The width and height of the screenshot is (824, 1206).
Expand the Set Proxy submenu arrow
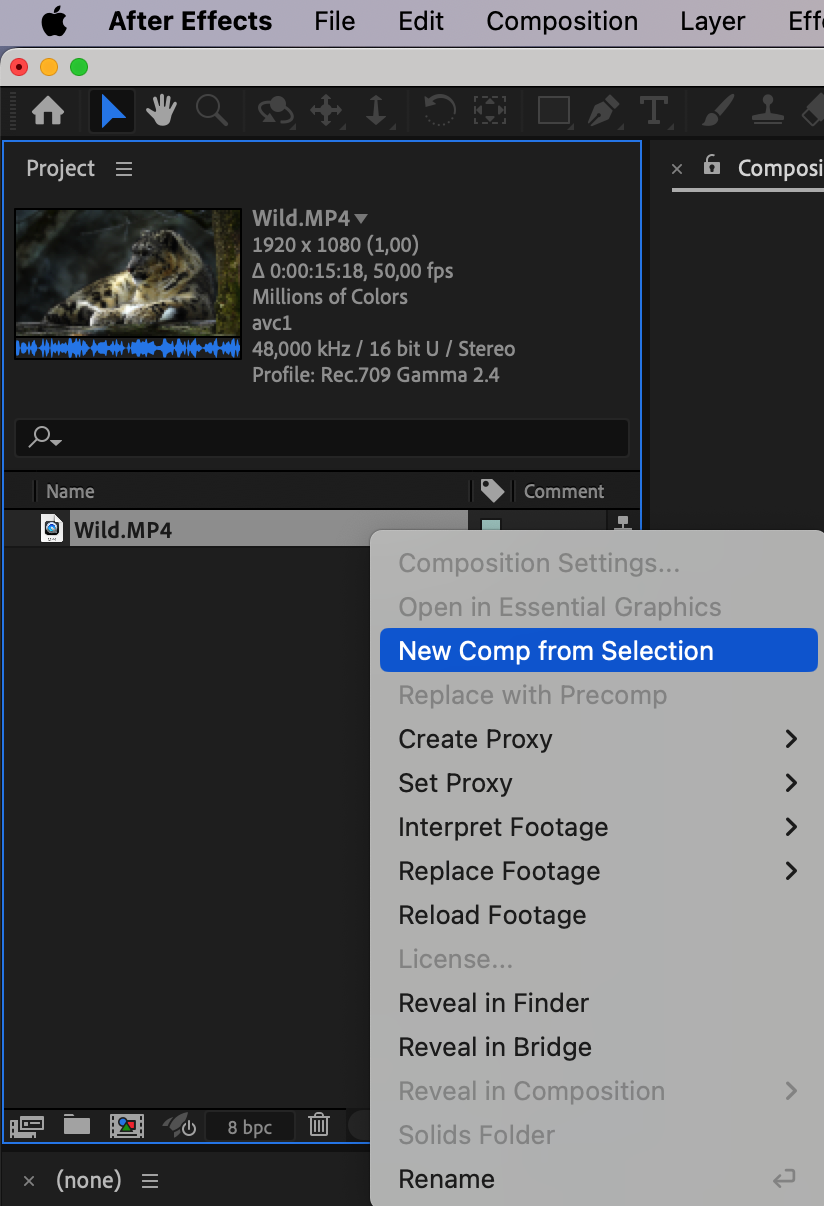click(791, 783)
